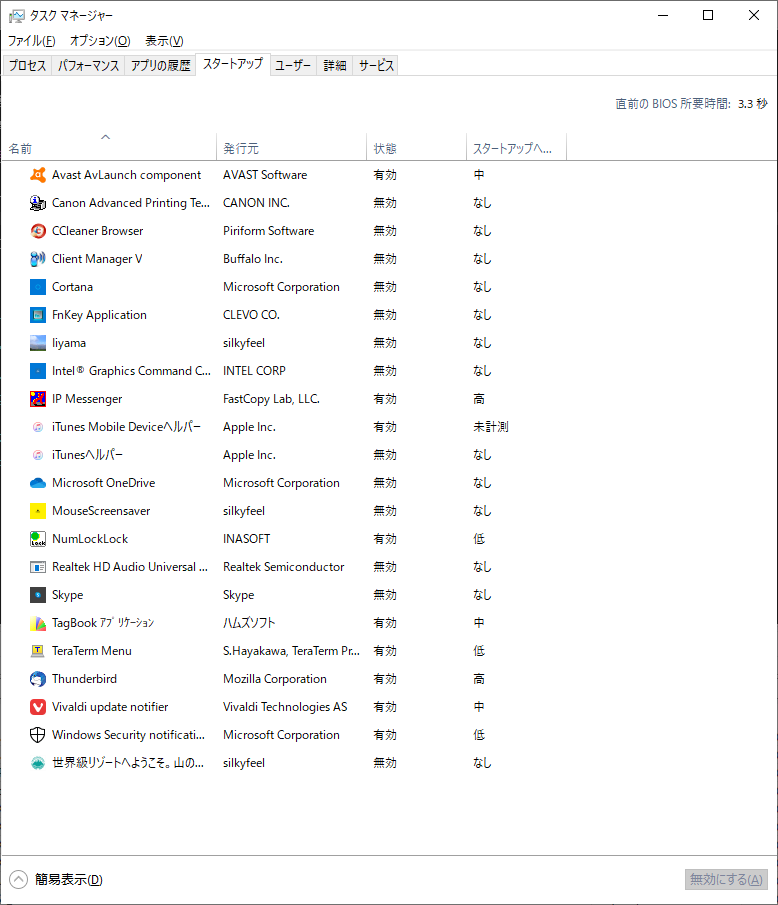The width and height of the screenshot is (778, 905).
Task: Click the TagBook application icon
Action: tap(38, 623)
